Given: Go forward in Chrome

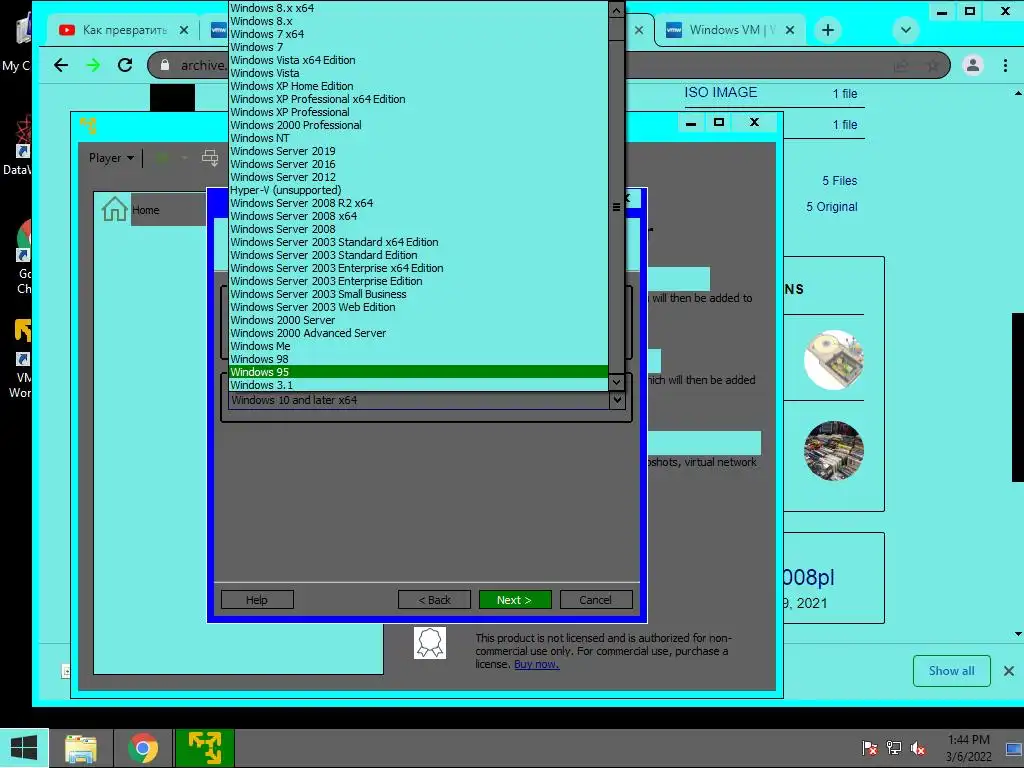Looking at the screenshot, I should pos(93,65).
